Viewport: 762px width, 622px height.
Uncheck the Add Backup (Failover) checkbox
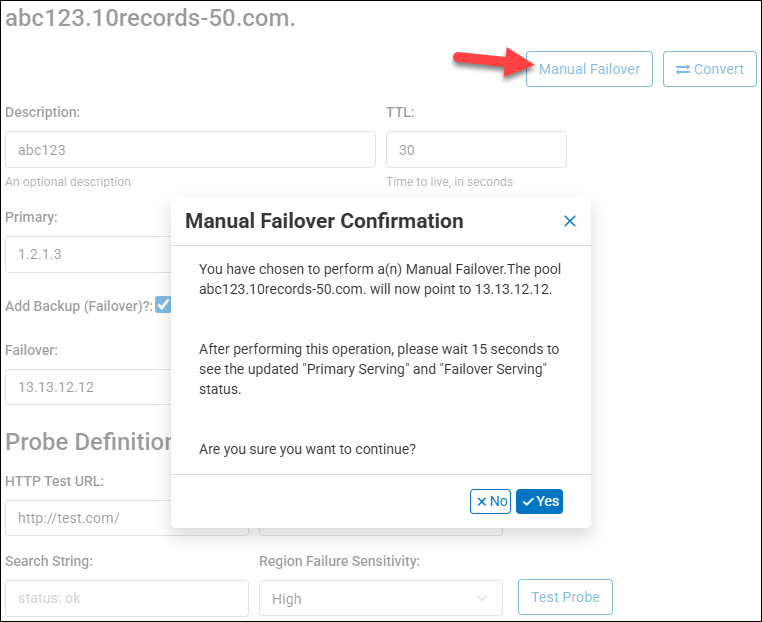point(162,305)
